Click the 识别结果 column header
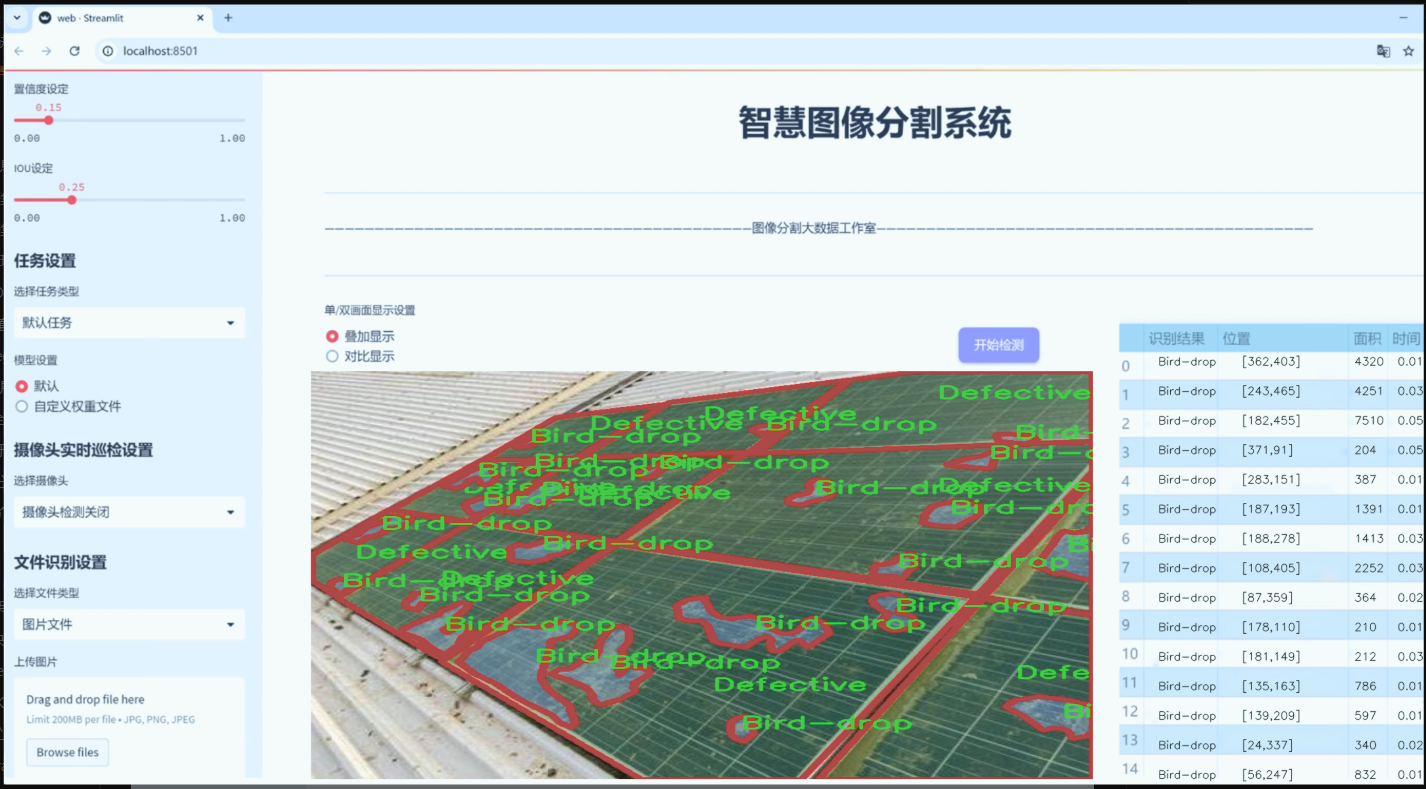 pyautogui.click(x=1177, y=339)
